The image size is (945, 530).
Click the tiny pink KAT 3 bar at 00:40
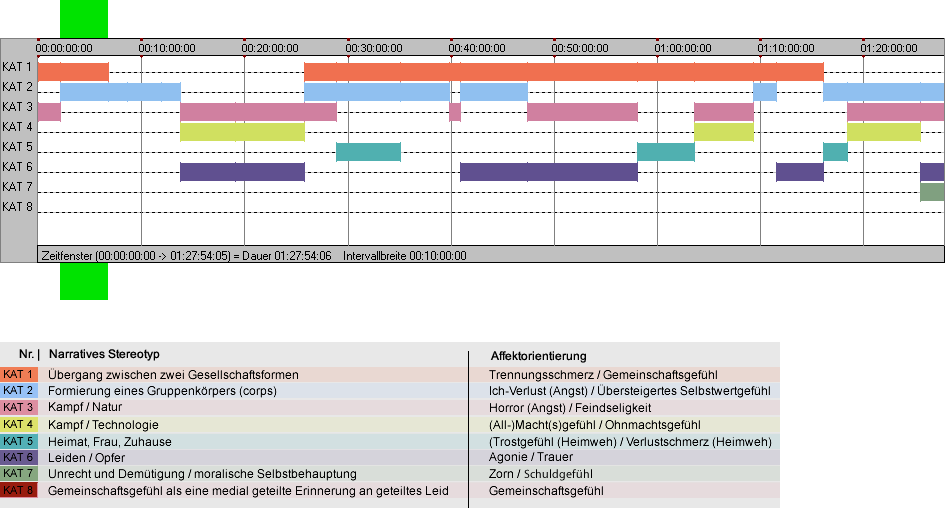point(455,112)
